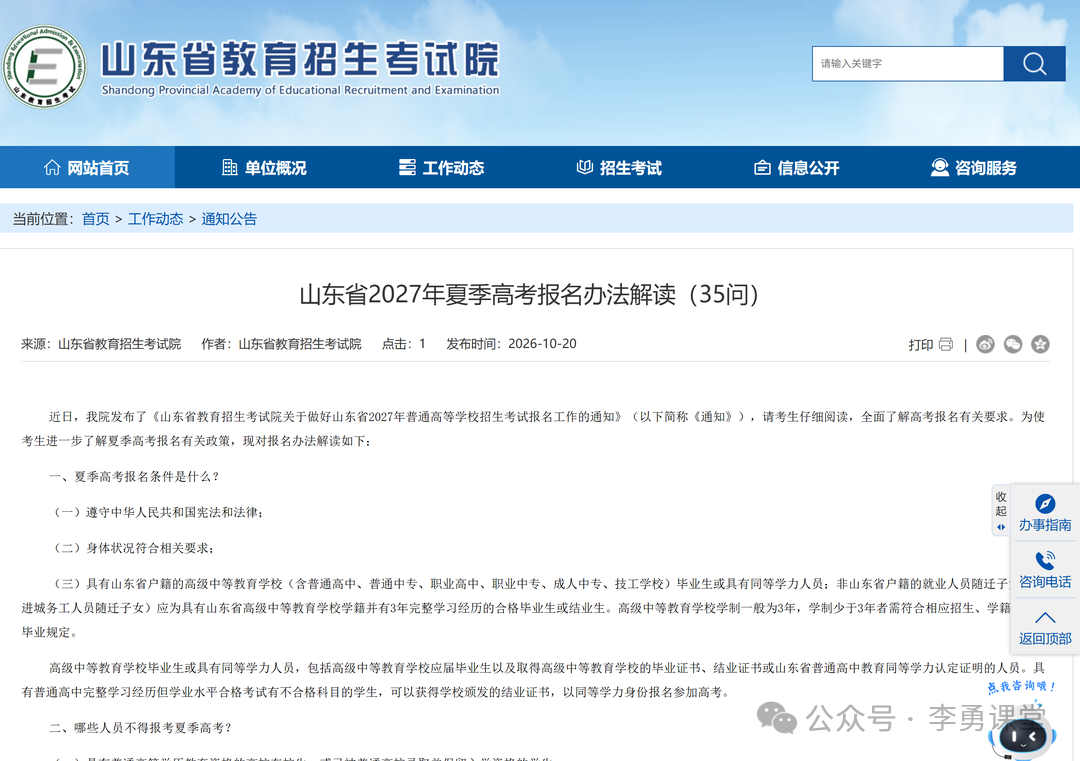Screen dimensions: 1080x761
Task: Open 办事指南 from the side panel
Action: 1045,513
